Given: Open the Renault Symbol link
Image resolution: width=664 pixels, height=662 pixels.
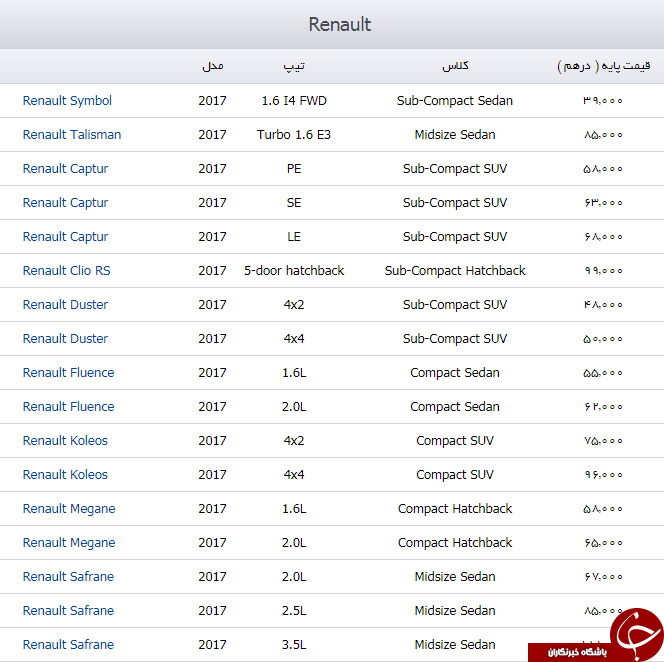Looking at the screenshot, I should click(x=67, y=101).
